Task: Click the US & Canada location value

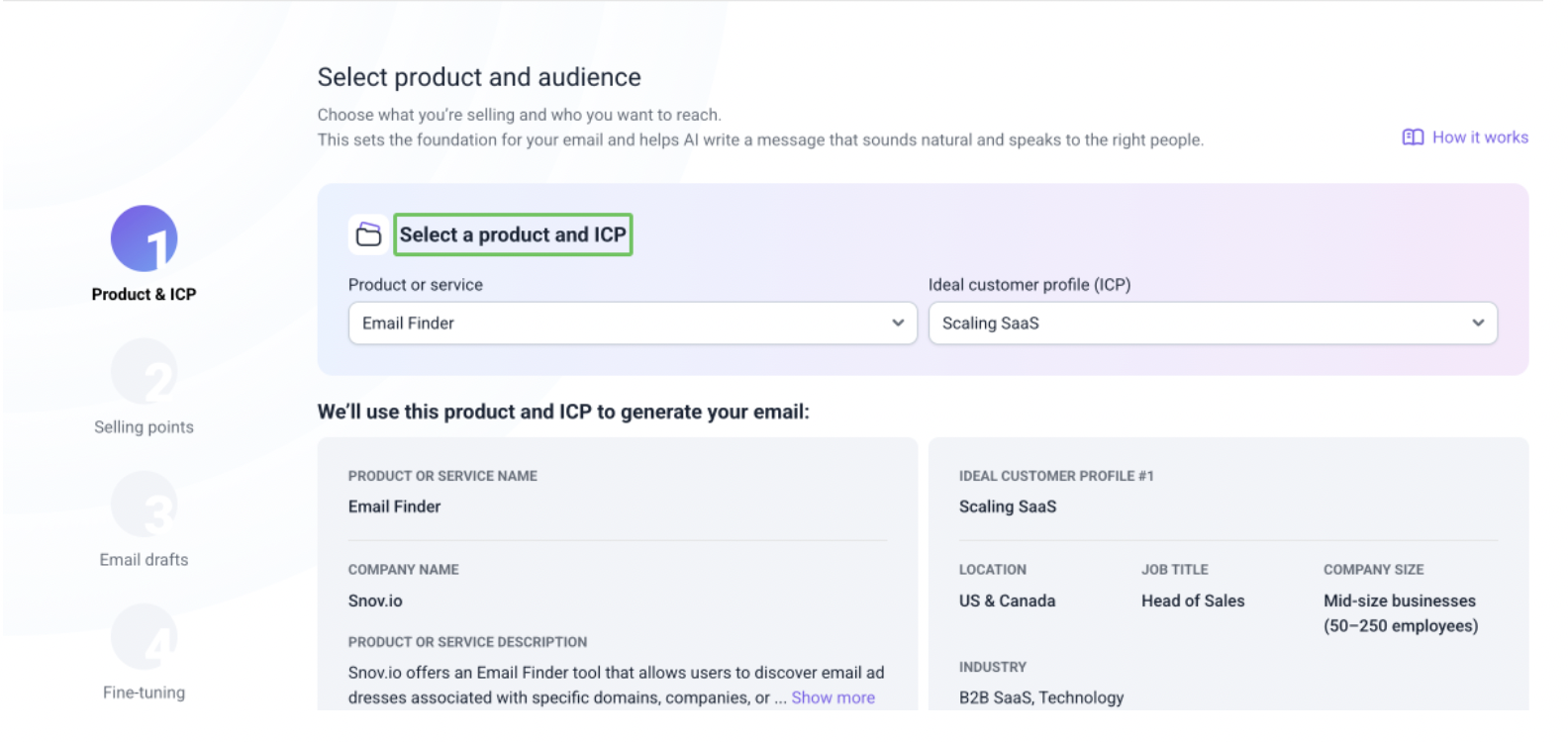Action: pos(1007,601)
